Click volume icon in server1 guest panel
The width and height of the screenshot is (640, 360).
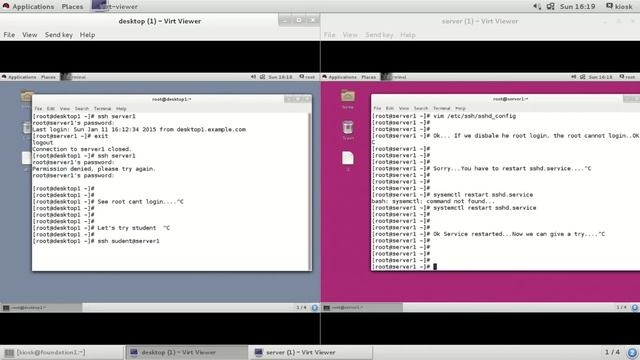coord(574,77)
